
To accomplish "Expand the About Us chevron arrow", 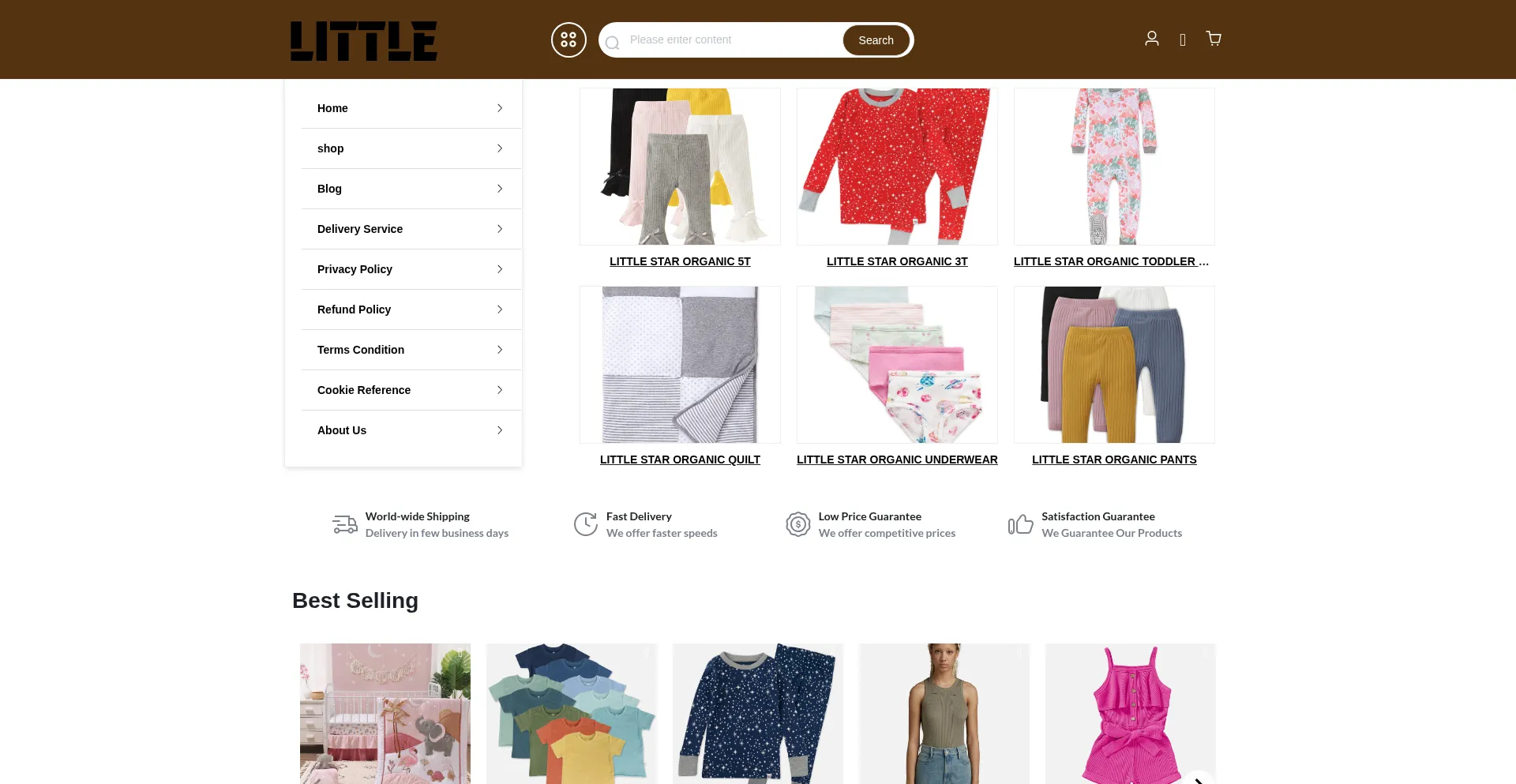I will [x=500, y=430].
